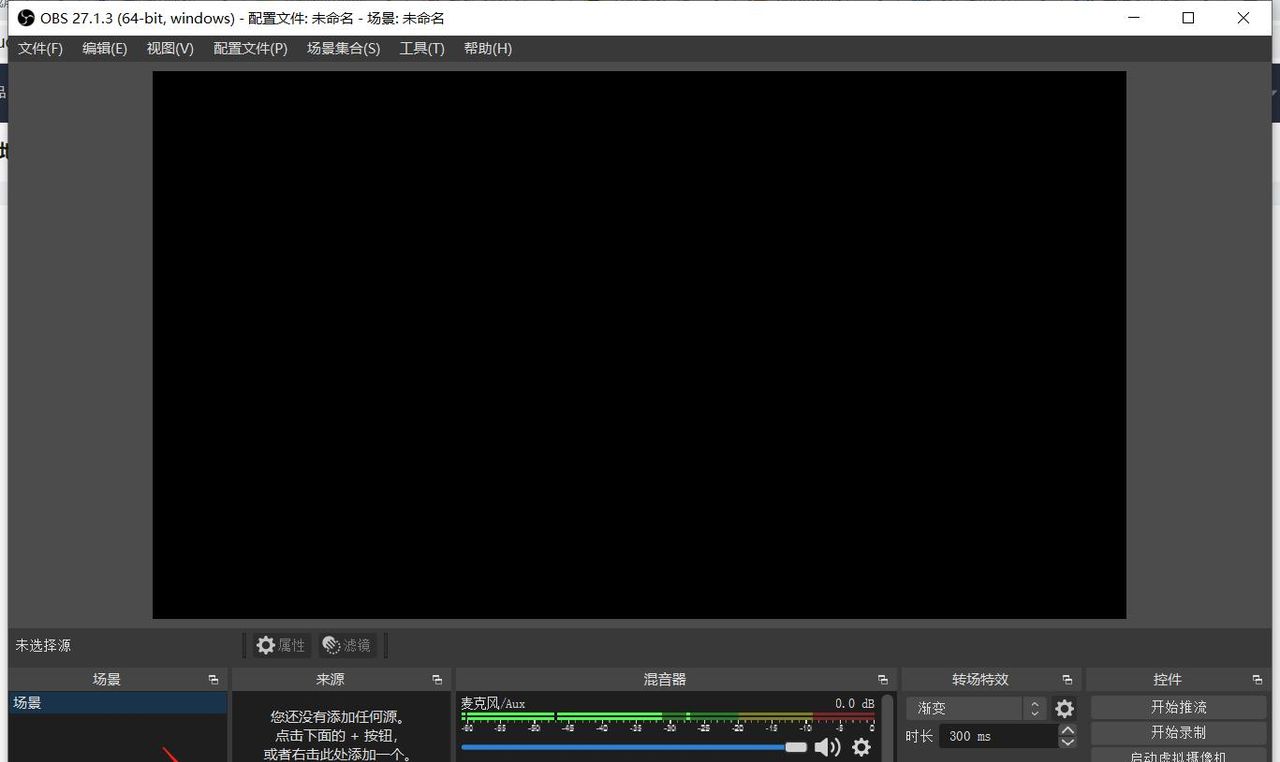Click the 0.0 dB level readout
1280x762 pixels.
(x=855, y=703)
